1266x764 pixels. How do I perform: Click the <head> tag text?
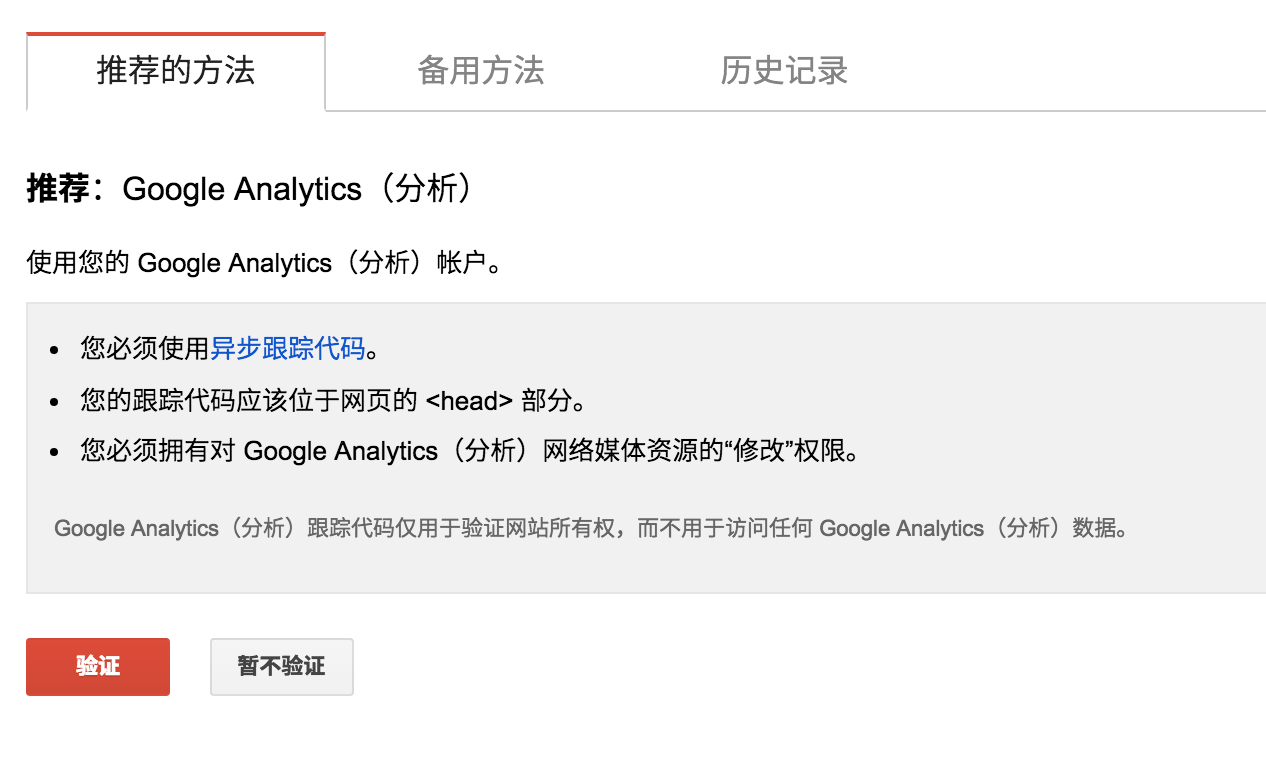tap(469, 401)
